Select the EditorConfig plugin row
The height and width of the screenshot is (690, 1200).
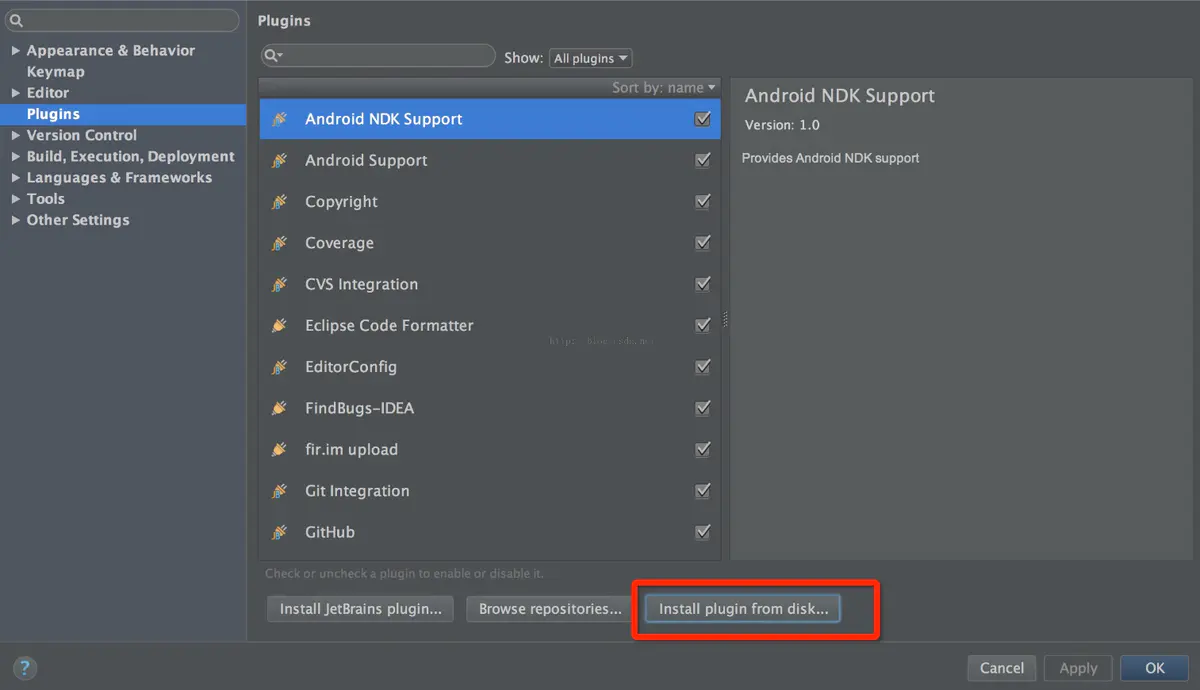point(490,367)
